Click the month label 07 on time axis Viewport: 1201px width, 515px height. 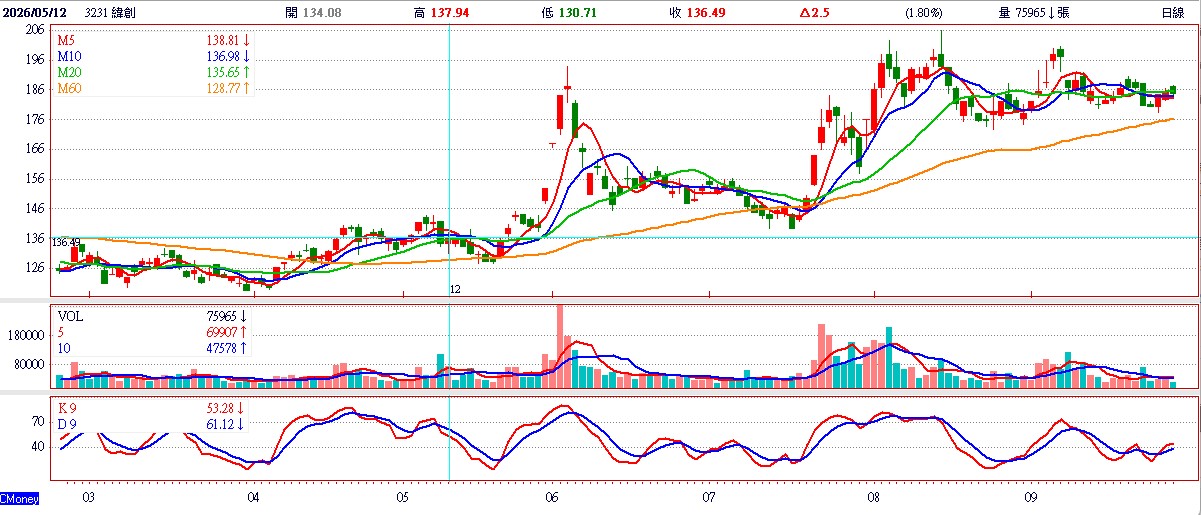click(709, 497)
